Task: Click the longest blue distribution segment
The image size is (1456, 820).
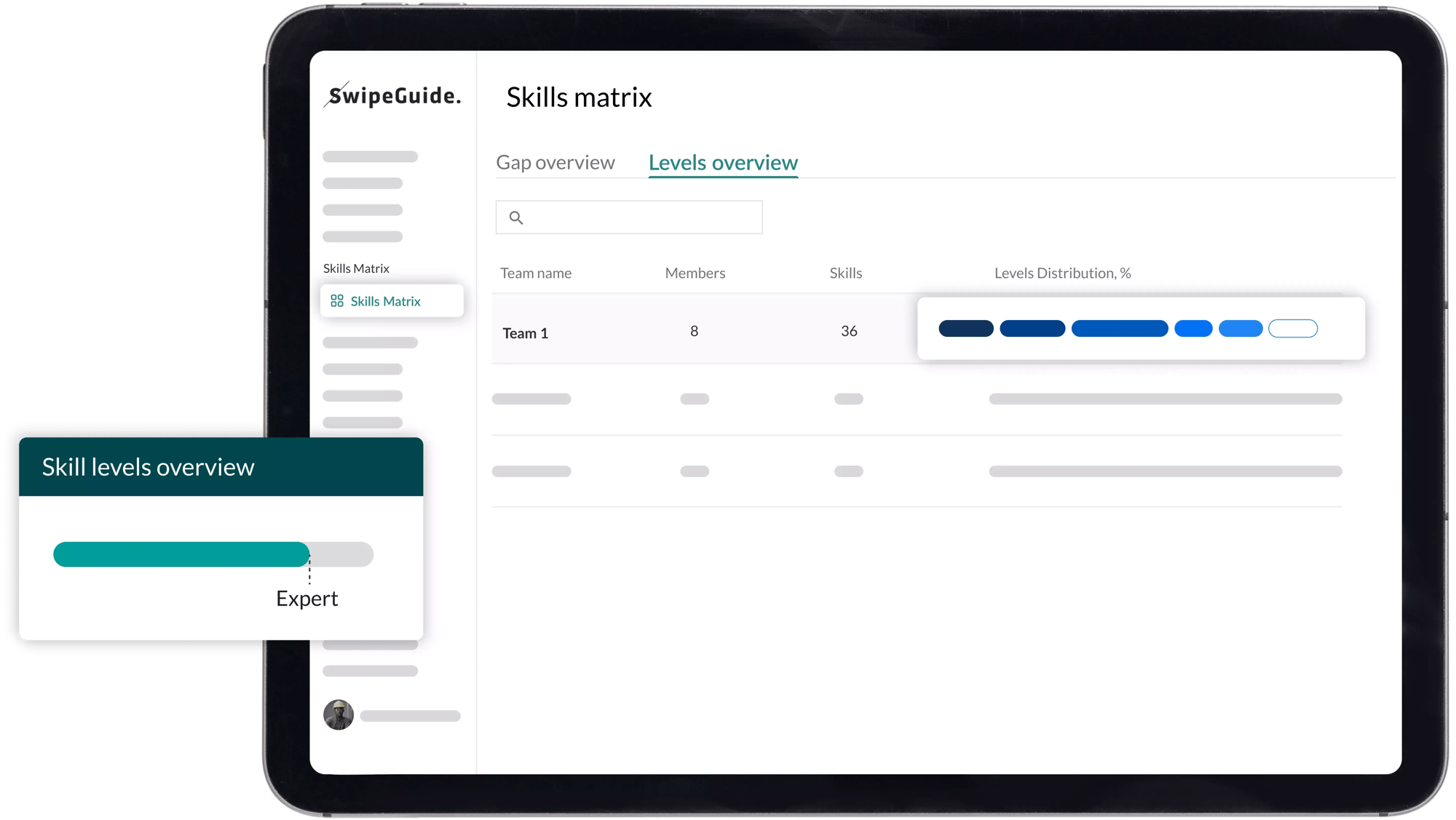Action: [1120, 329]
